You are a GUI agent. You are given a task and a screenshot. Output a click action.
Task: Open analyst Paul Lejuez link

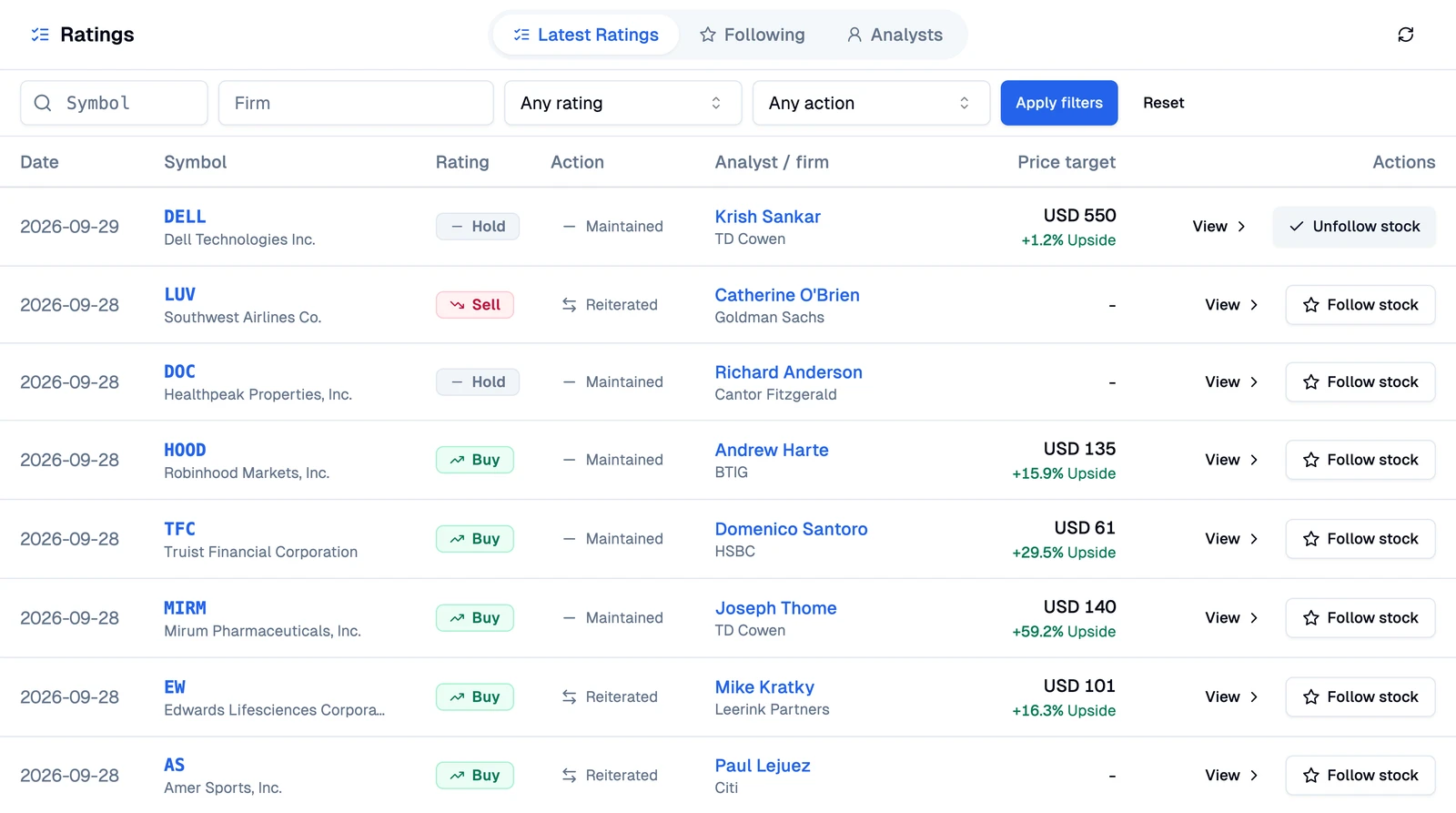click(x=763, y=766)
